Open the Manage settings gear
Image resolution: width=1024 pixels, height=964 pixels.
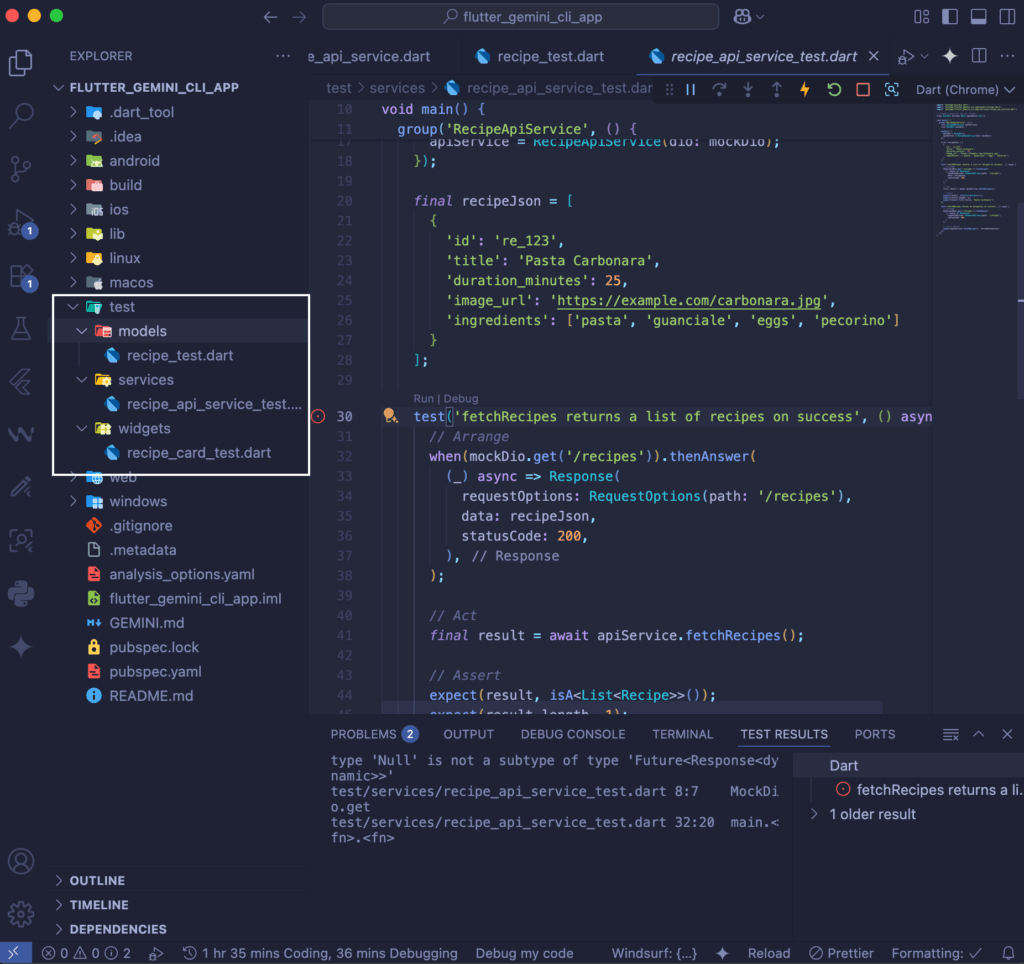21,914
